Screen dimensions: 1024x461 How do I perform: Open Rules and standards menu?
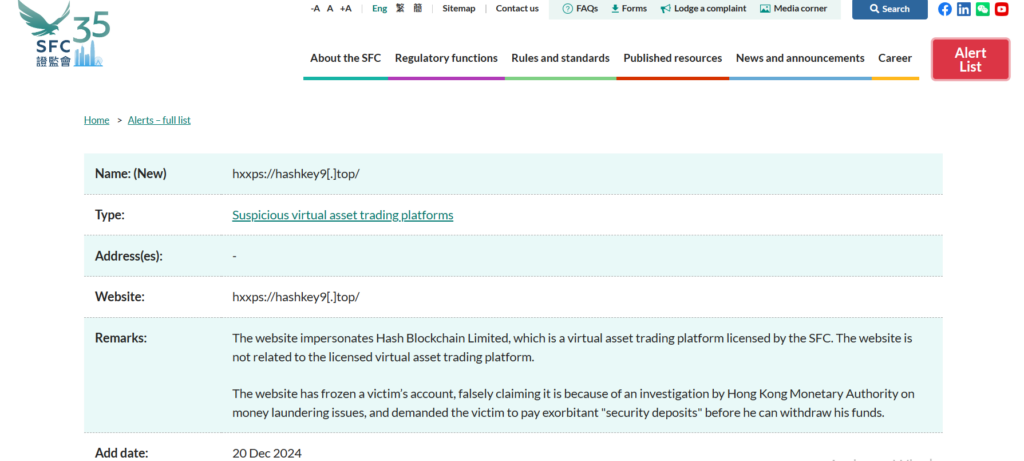tap(560, 58)
